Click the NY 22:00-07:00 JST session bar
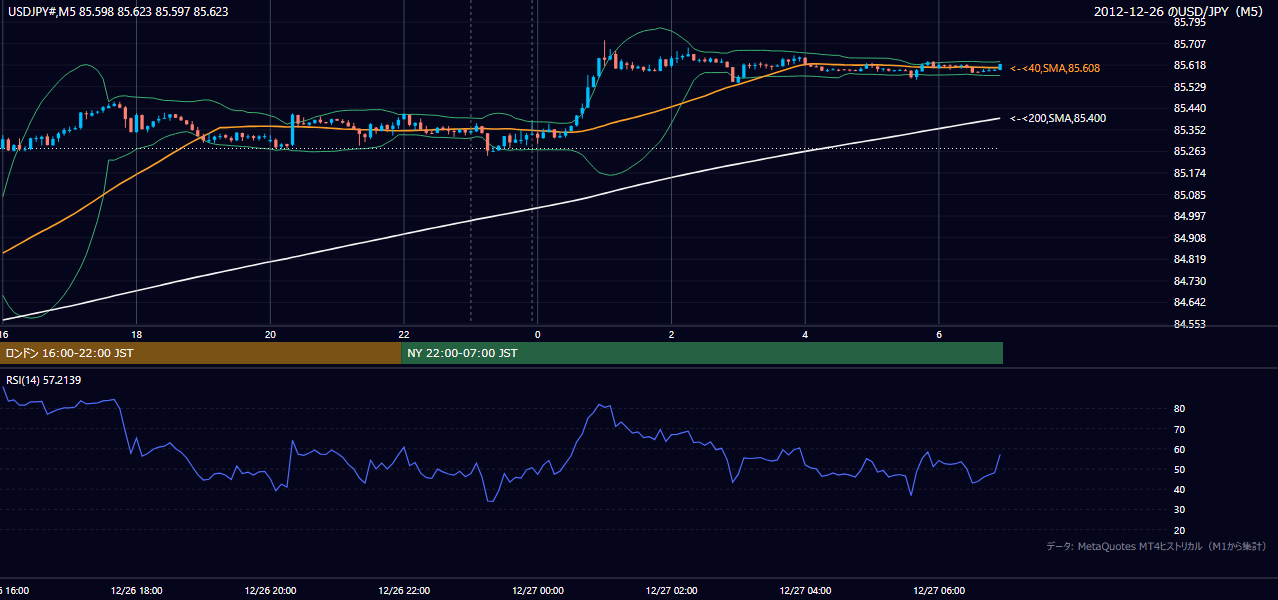 point(702,353)
